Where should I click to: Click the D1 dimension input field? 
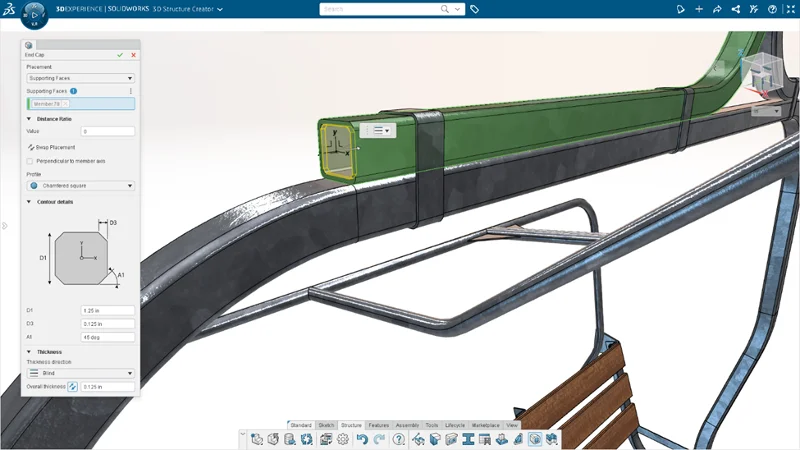tap(107, 311)
